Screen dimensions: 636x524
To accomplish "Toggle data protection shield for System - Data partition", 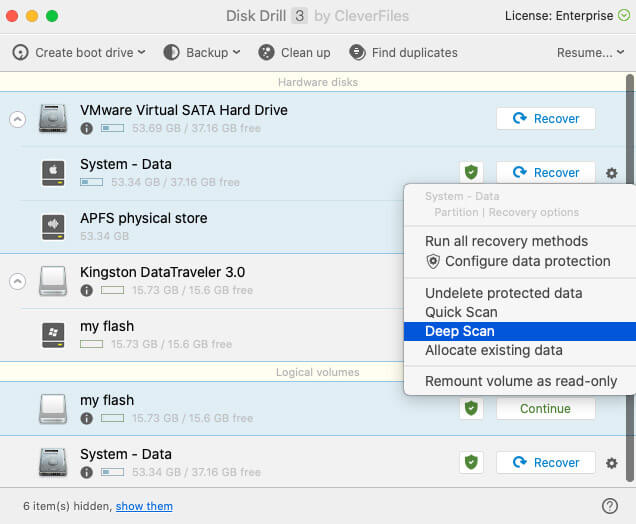I will point(471,172).
